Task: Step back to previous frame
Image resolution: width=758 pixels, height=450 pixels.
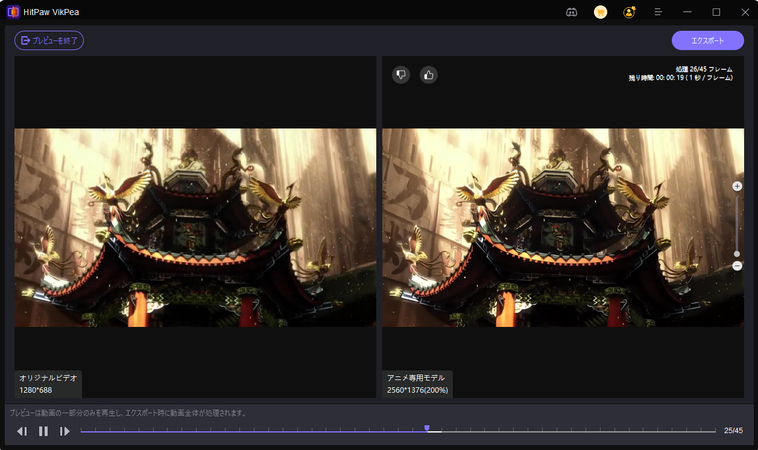Action: pyautogui.click(x=22, y=431)
